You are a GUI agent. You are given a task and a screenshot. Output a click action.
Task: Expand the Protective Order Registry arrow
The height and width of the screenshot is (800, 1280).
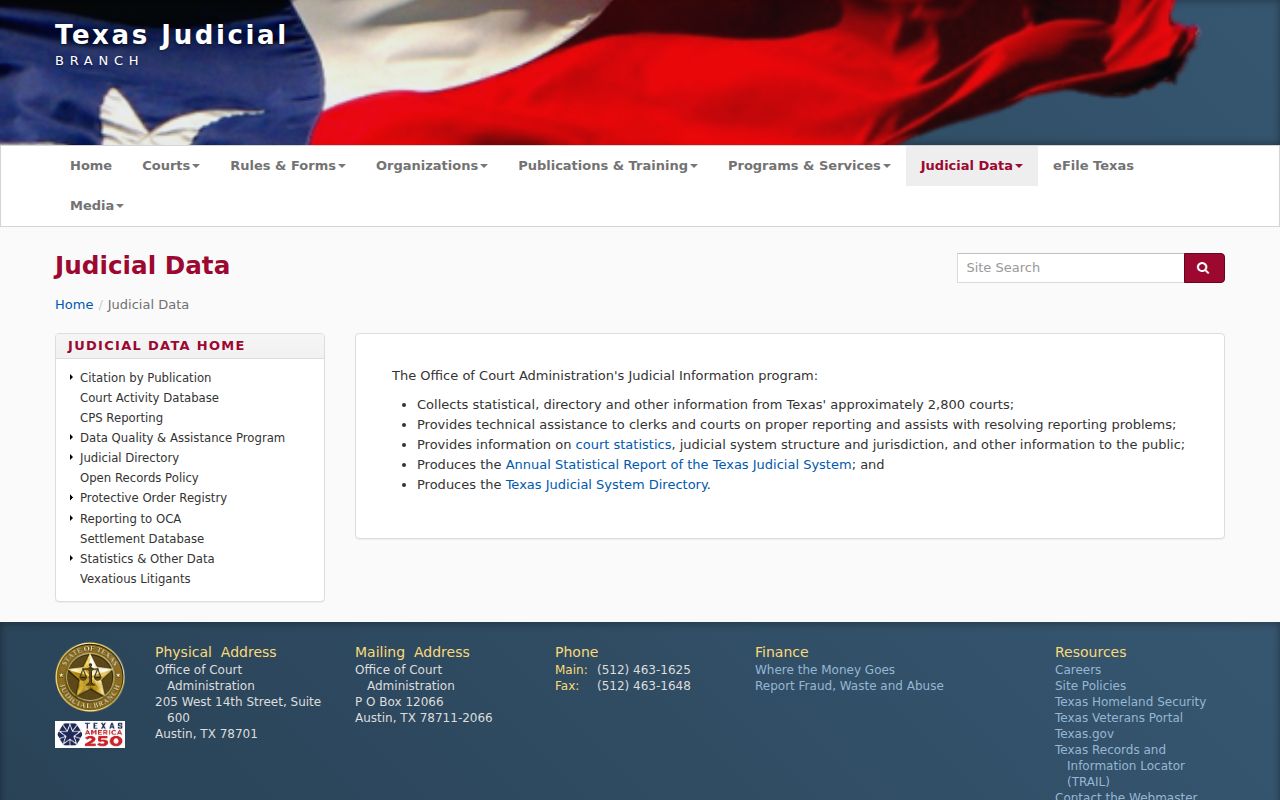(71, 497)
